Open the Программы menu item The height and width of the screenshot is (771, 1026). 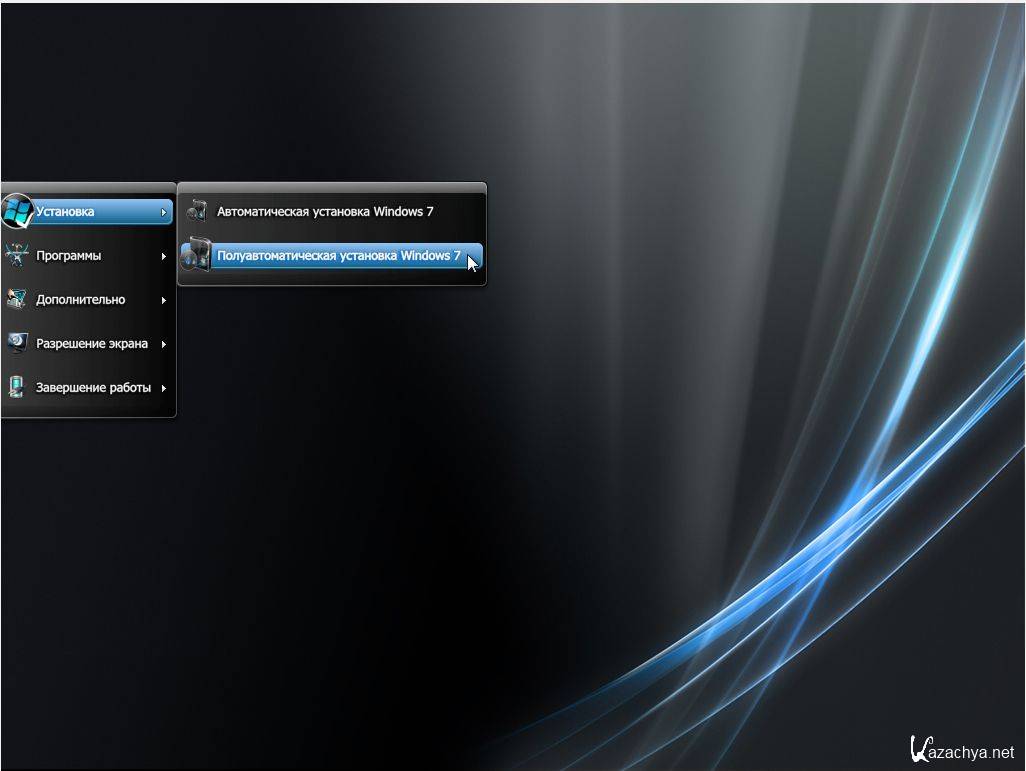tap(88, 256)
